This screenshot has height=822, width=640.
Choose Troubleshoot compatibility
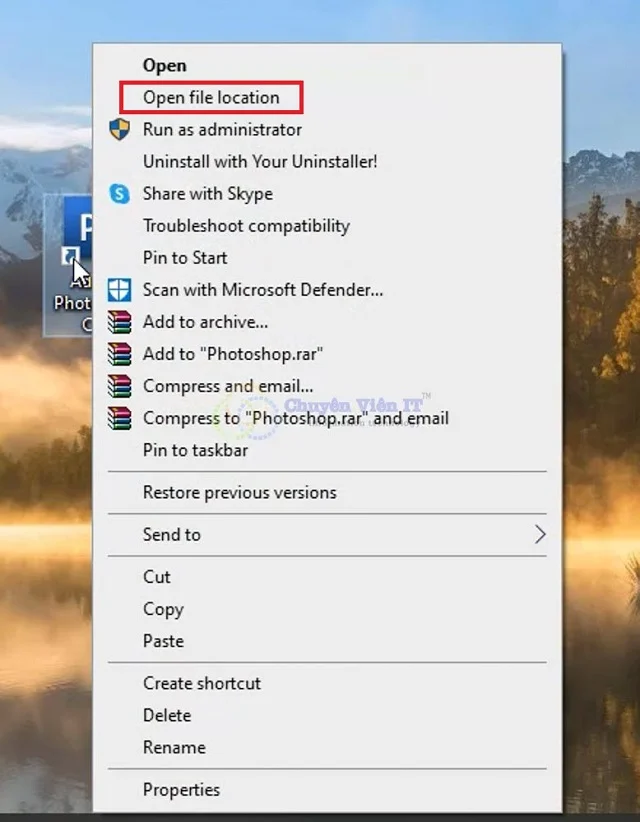(246, 226)
